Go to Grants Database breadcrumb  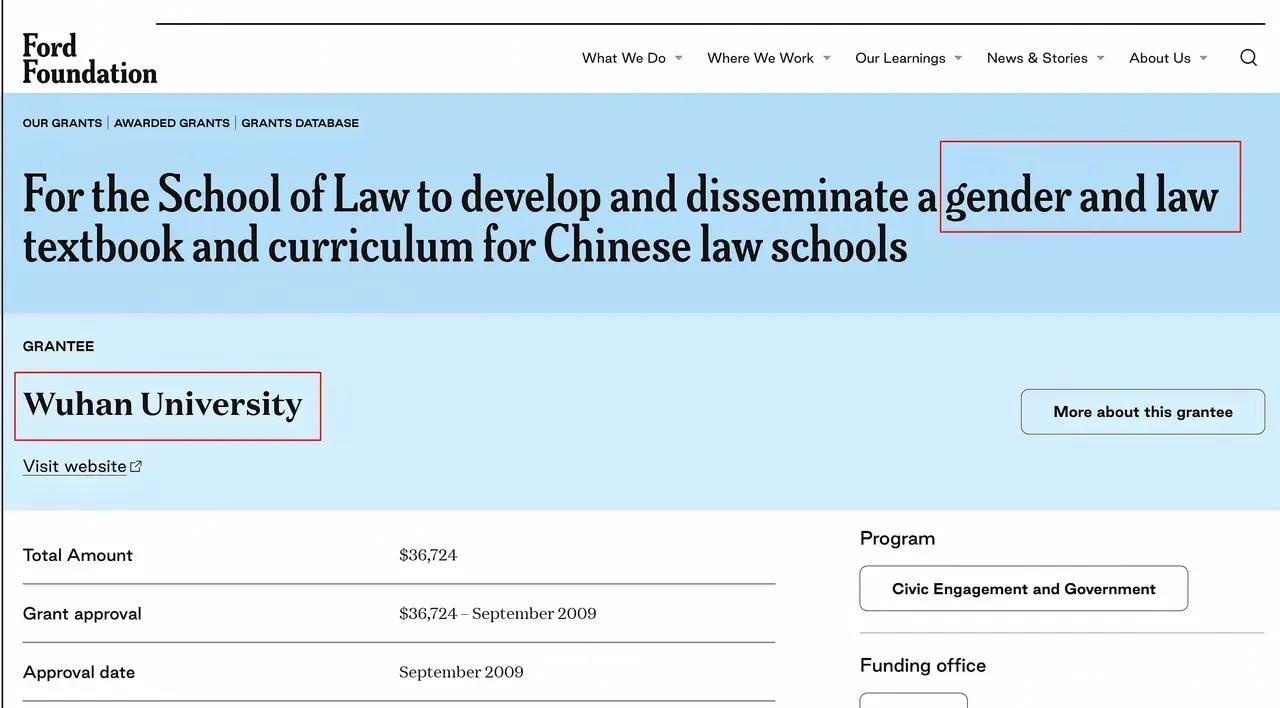[x=300, y=123]
